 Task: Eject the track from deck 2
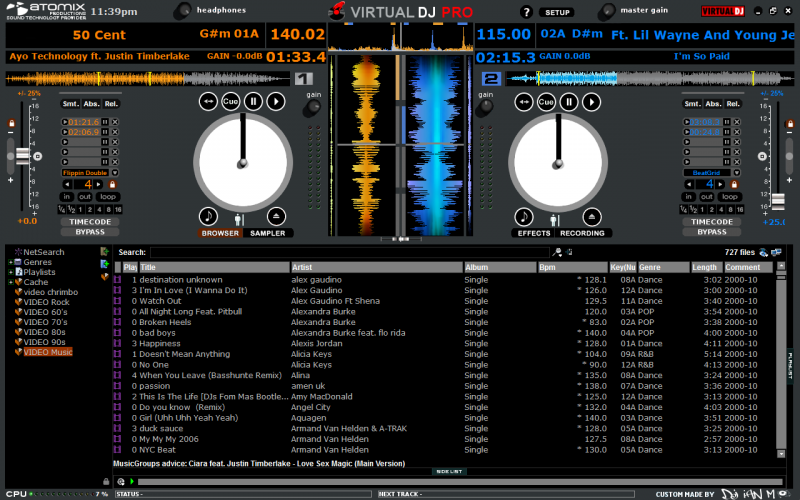592,217
